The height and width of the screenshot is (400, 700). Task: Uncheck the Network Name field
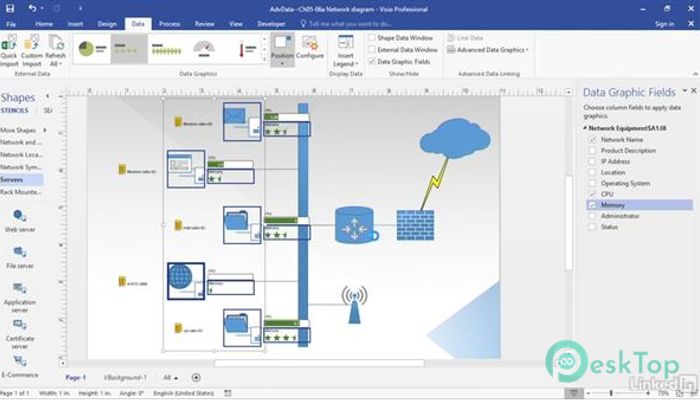click(x=592, y=140)
